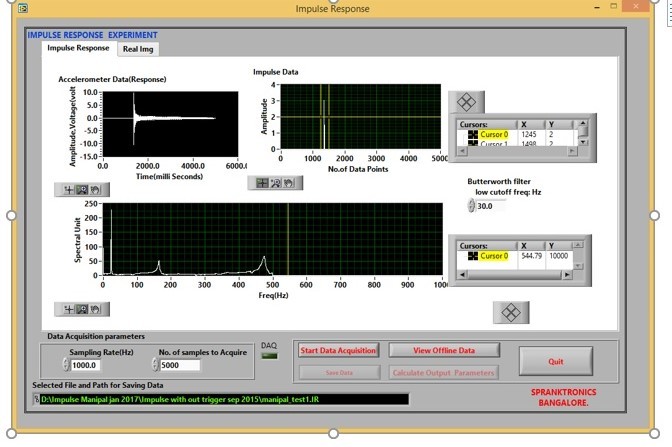Click X value 1245 in Impulse Data legend
This screenshot has height=447, width=672.
(529, 135)
